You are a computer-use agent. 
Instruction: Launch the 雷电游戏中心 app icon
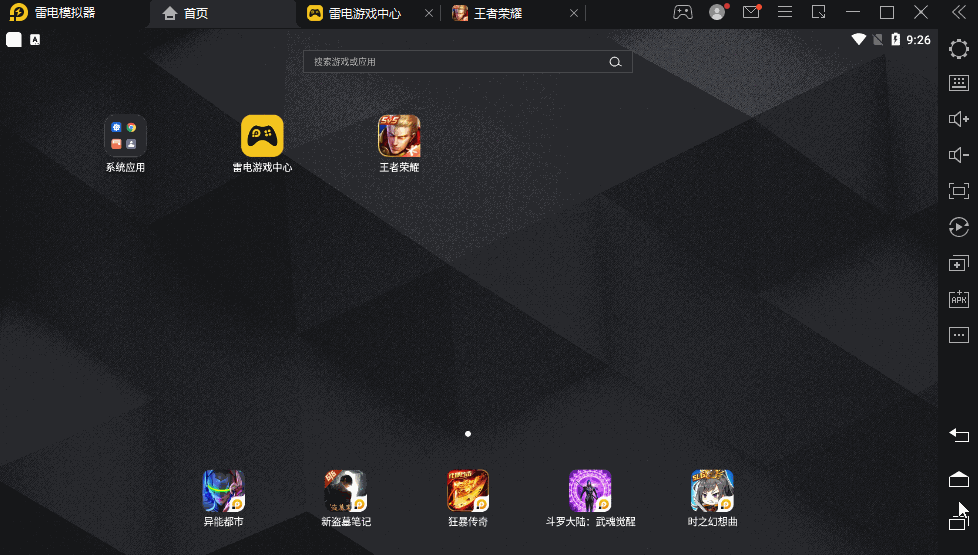click(263, 136)
